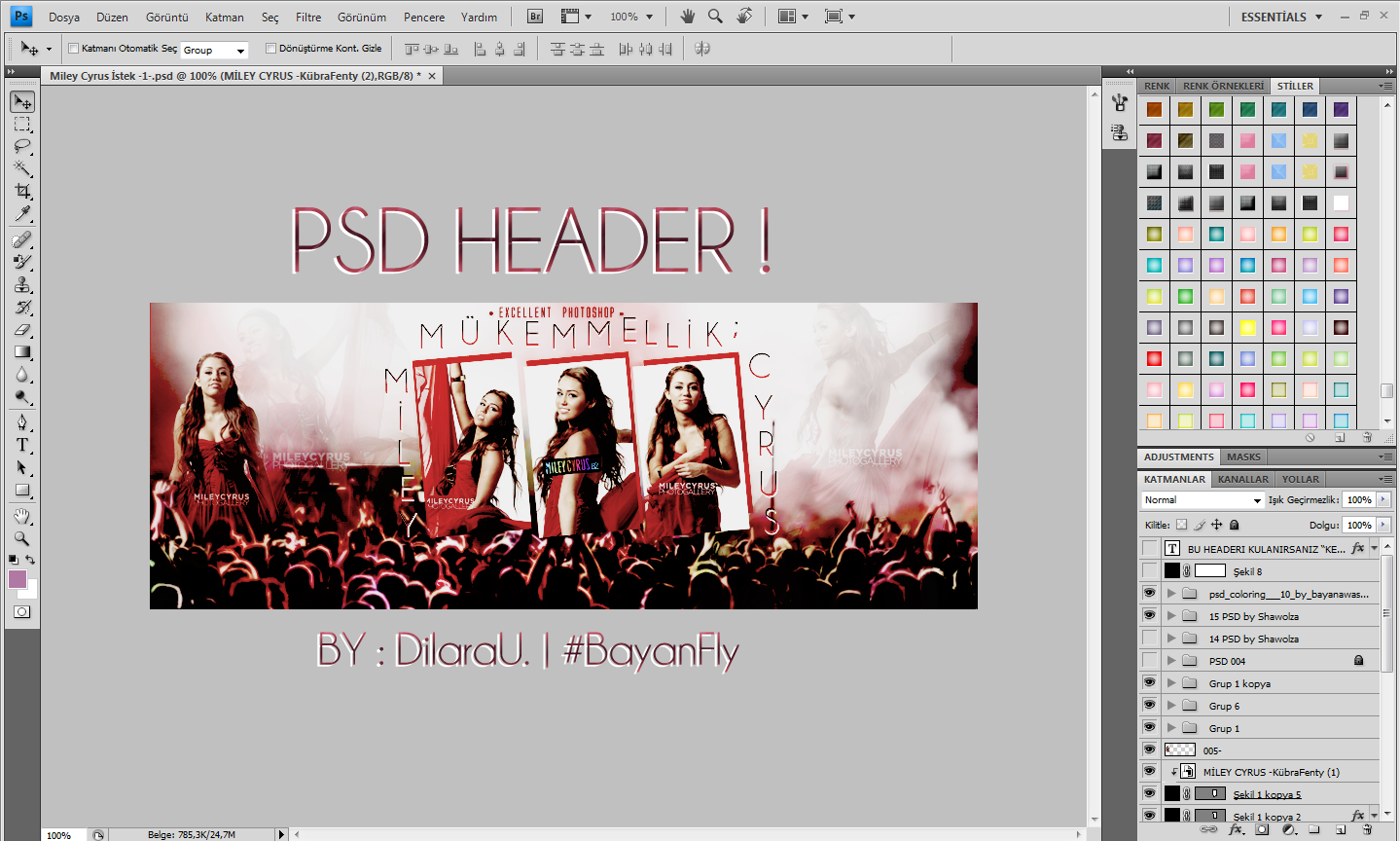Viewport: 1400px width, 841px height.
Task: Open the Filtre menu
Action: (307, 17)
